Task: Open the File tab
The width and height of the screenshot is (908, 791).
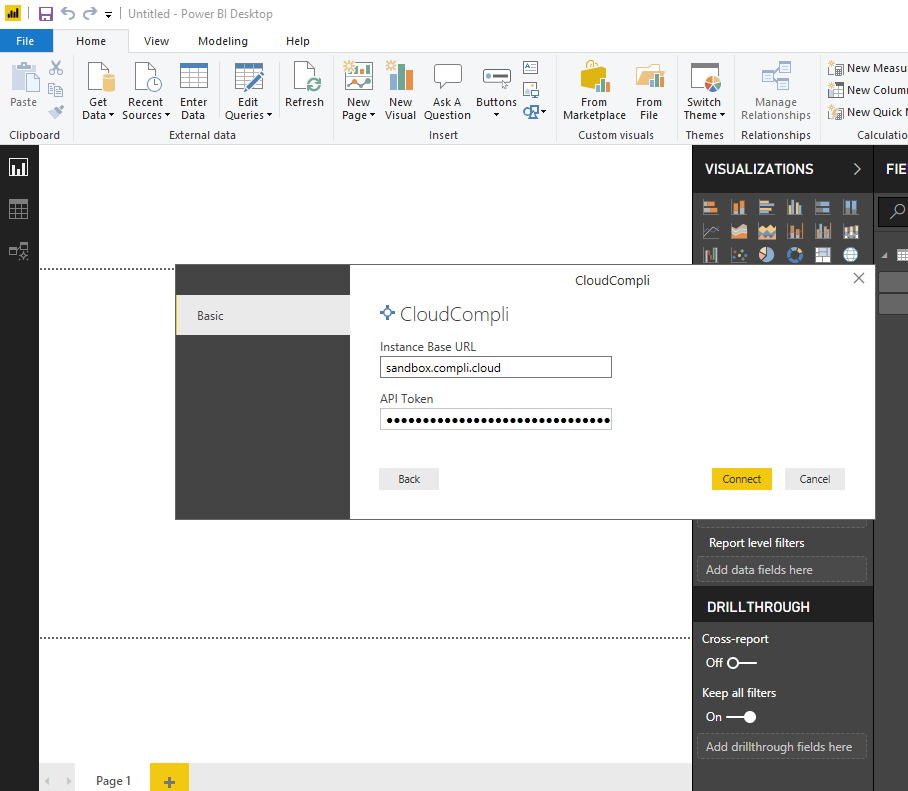Action: click(x=25, y=41)
